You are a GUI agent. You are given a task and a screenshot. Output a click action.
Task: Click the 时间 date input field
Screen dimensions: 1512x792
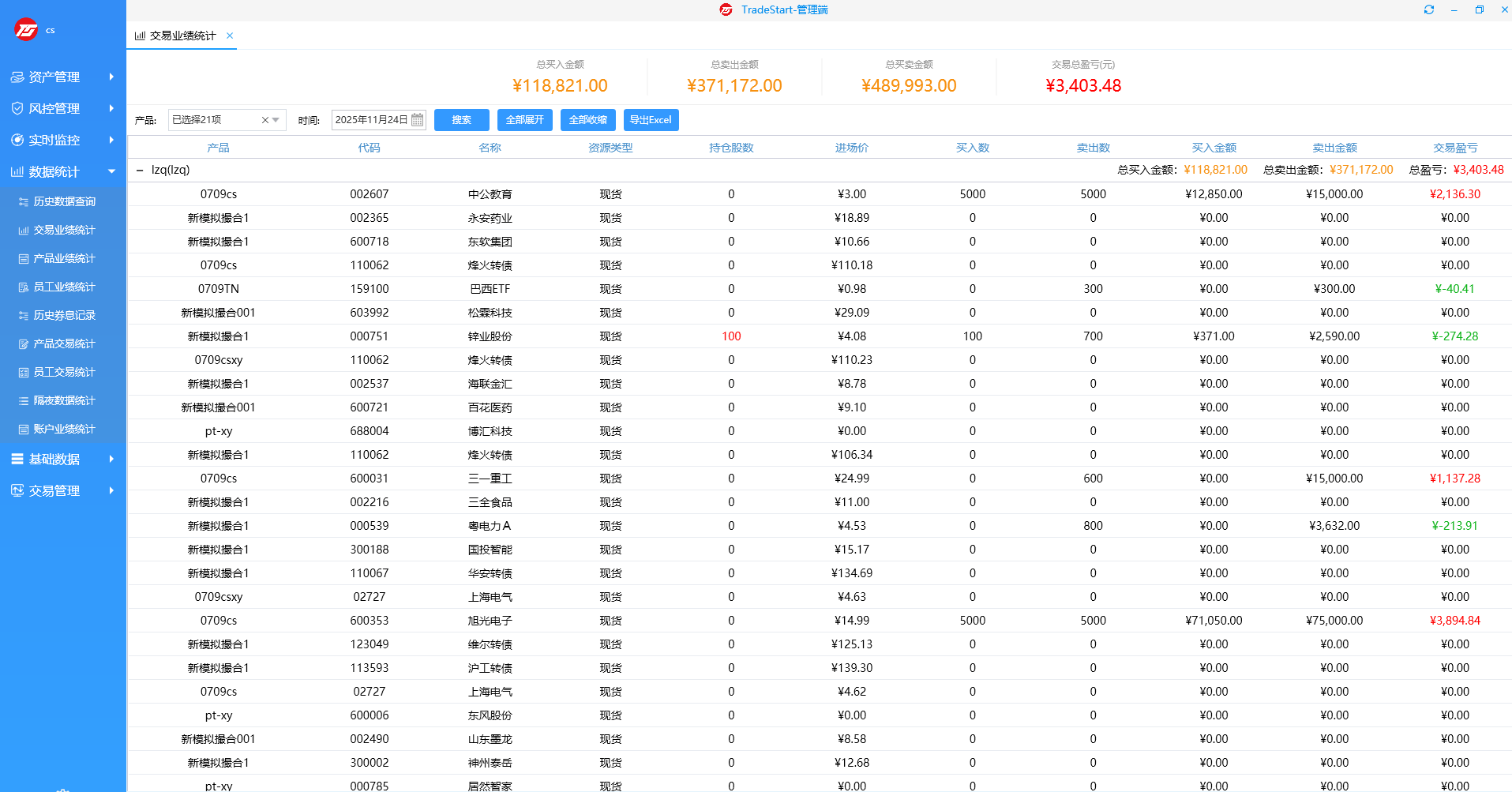click(371, 120)
